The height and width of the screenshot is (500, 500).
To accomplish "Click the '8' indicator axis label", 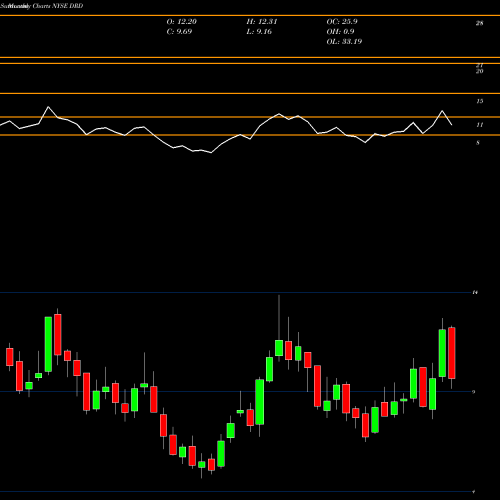I will (478, 143).
